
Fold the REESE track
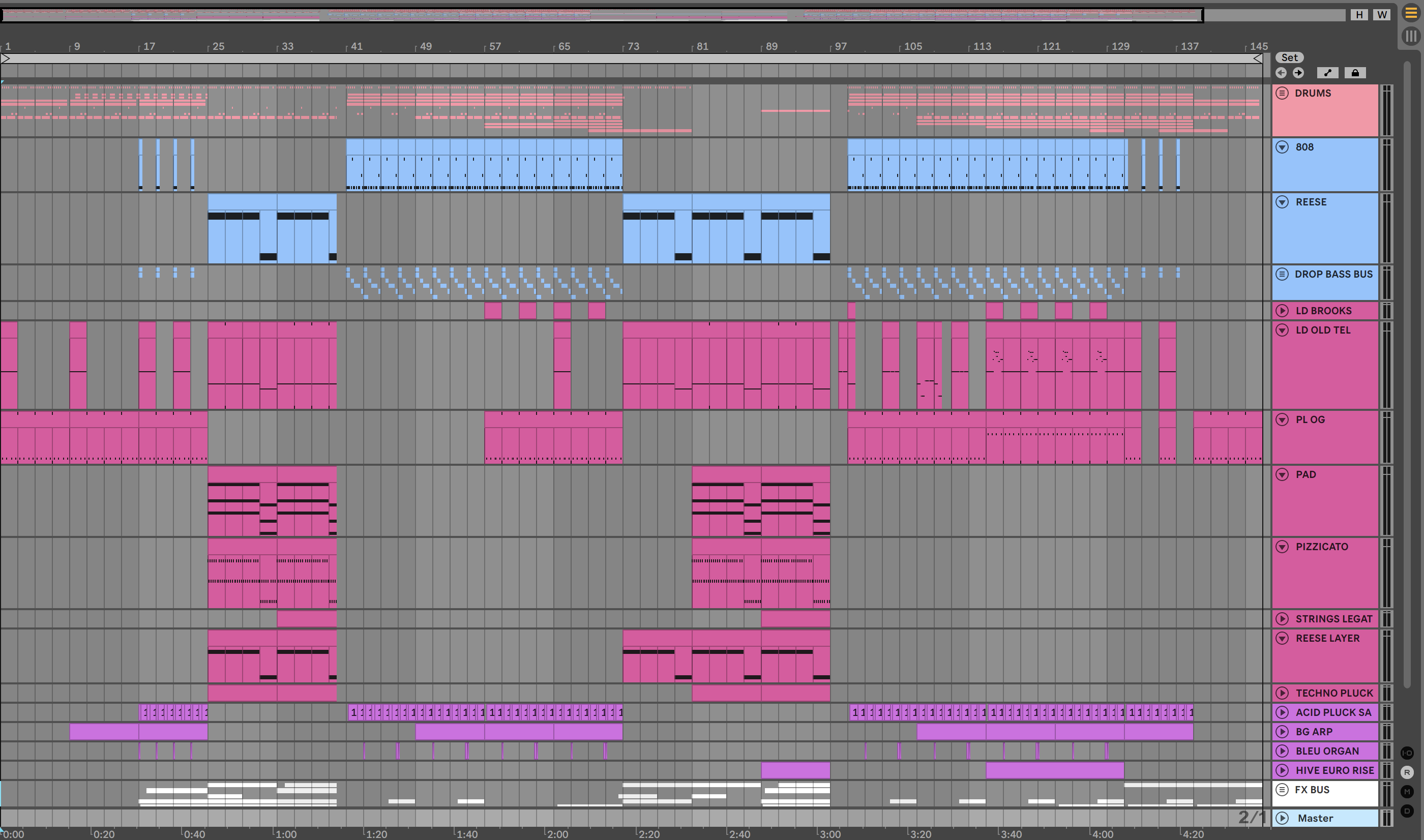1282,202
